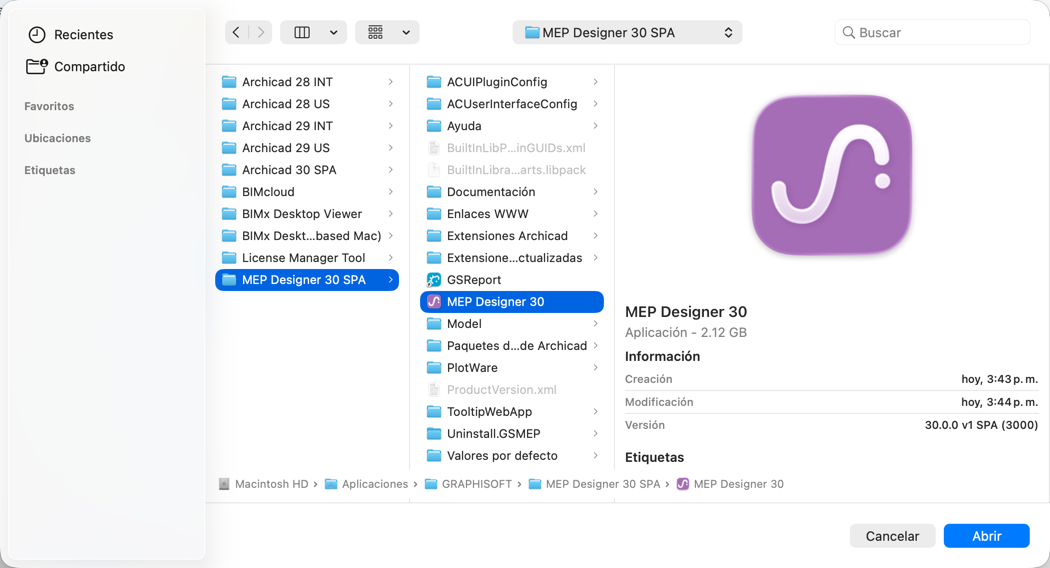The height and width of the screenshot is (568, 1050).
Task: Select the BIMcloud folder
Action: 307,192
